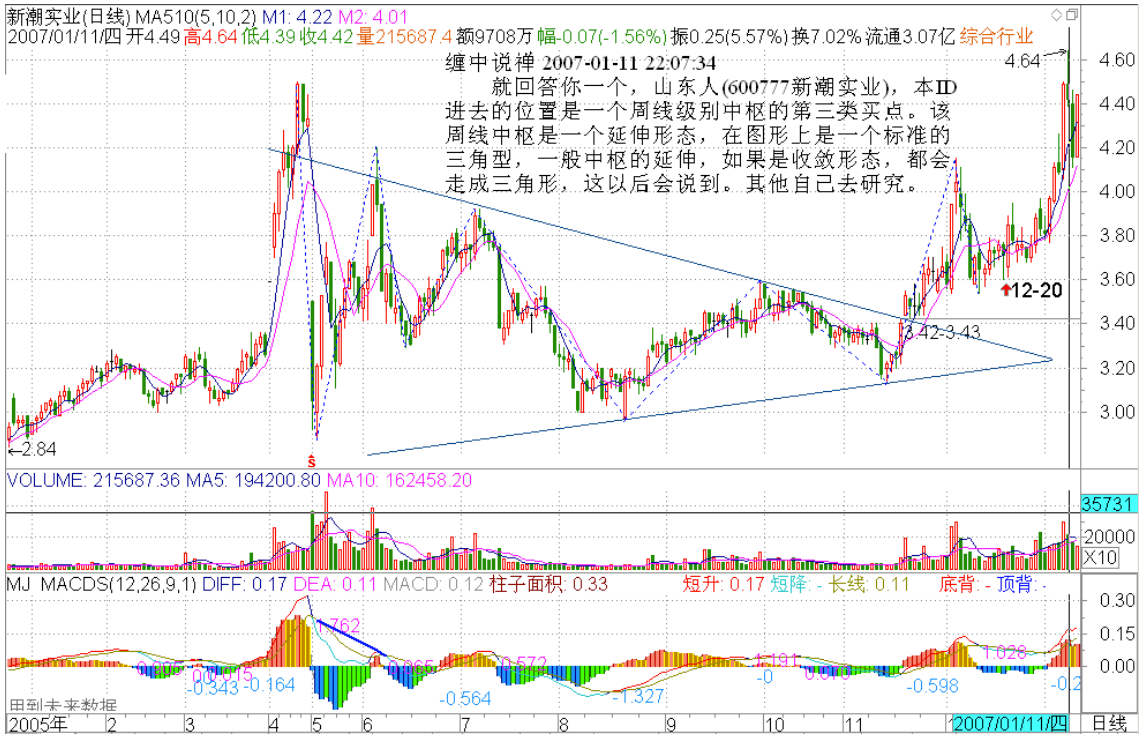Click the 3.00 price axis label
The width and height of the screenshot is (1145, 741).
1117,412
